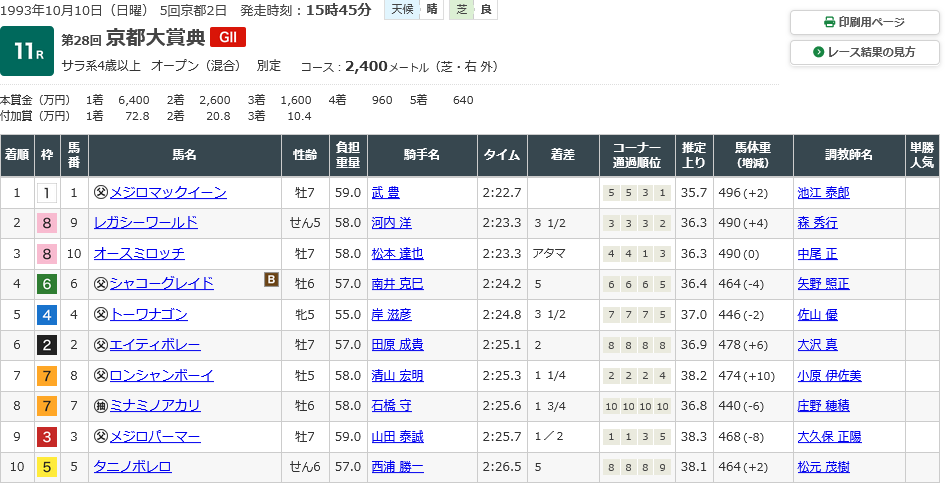The image size is (945, 490).
Task: Open horse メジロパーマー link
Action: 155,436
